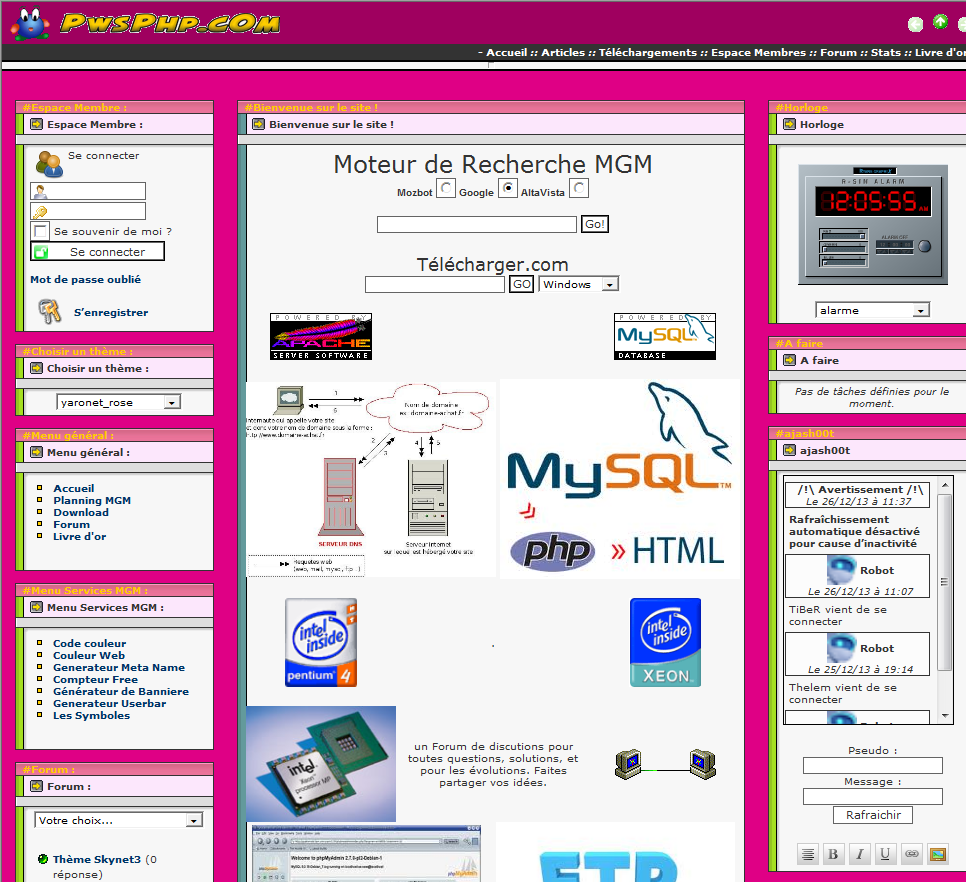The image size is (966, 882).
Task: Click the bottom slider on the alarm clock
Action: click(x=843, y=261)
